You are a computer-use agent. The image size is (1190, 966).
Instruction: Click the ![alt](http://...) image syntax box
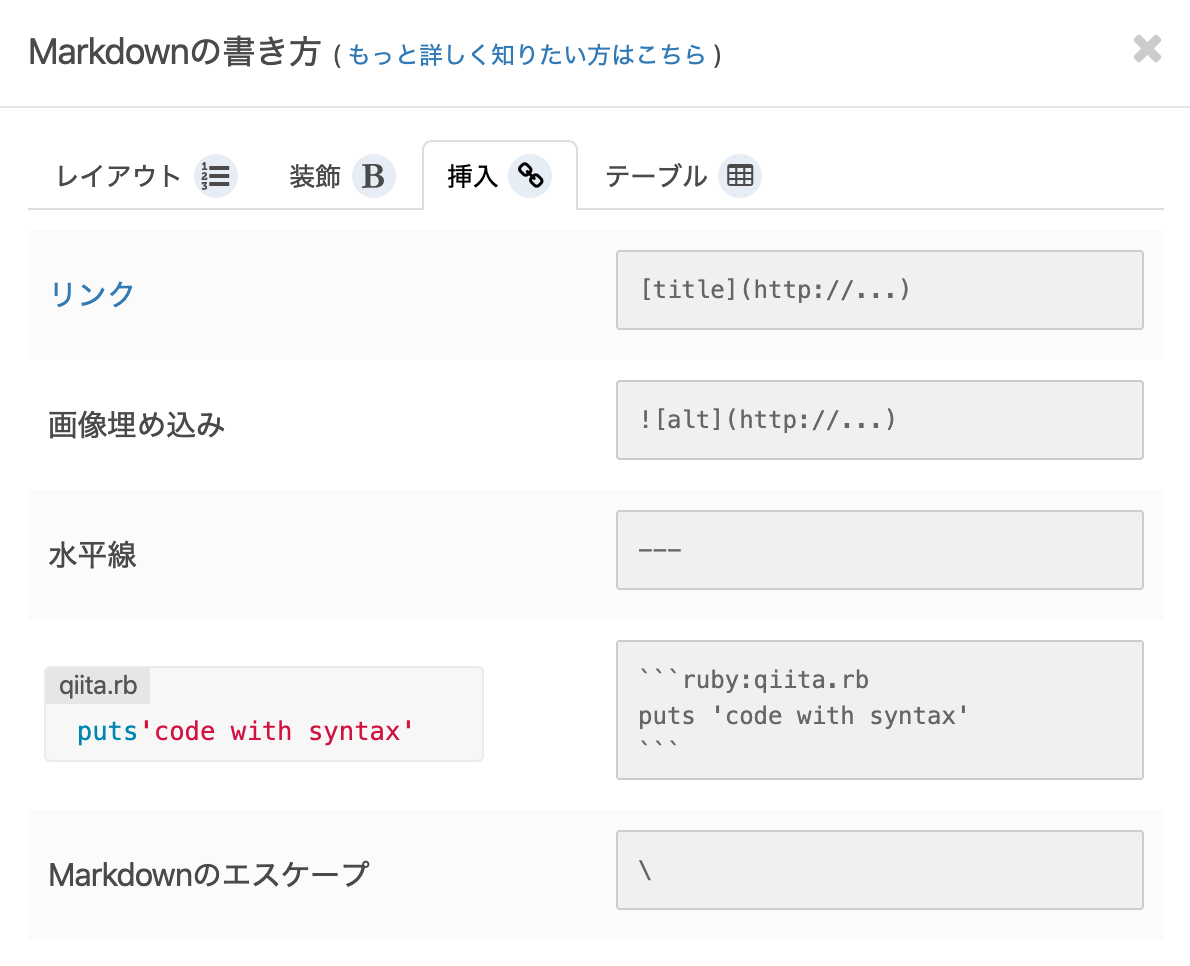click(879, 420)
